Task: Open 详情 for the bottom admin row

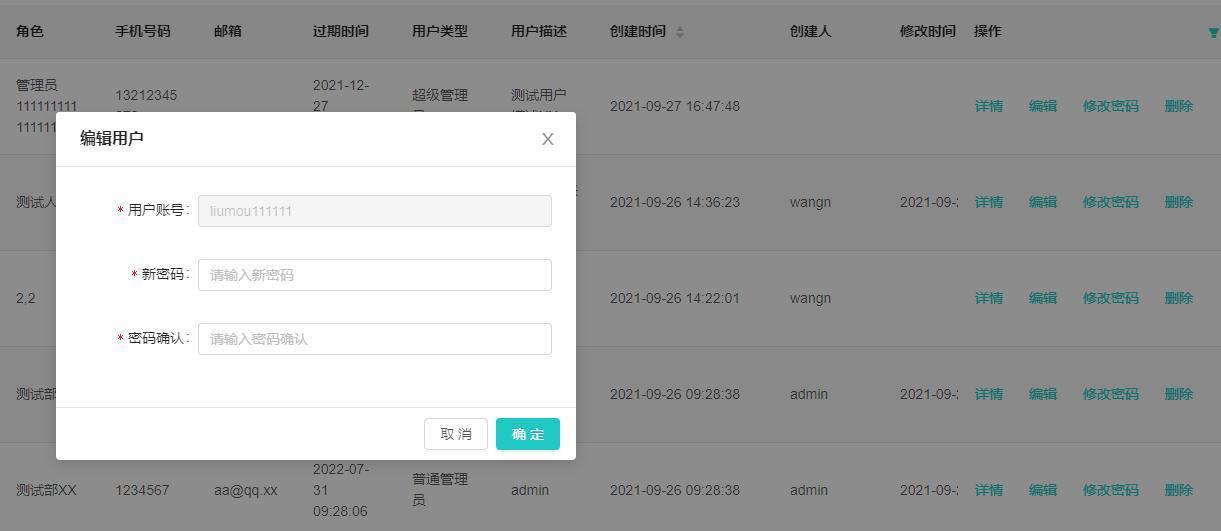Action: pos(988,490)
